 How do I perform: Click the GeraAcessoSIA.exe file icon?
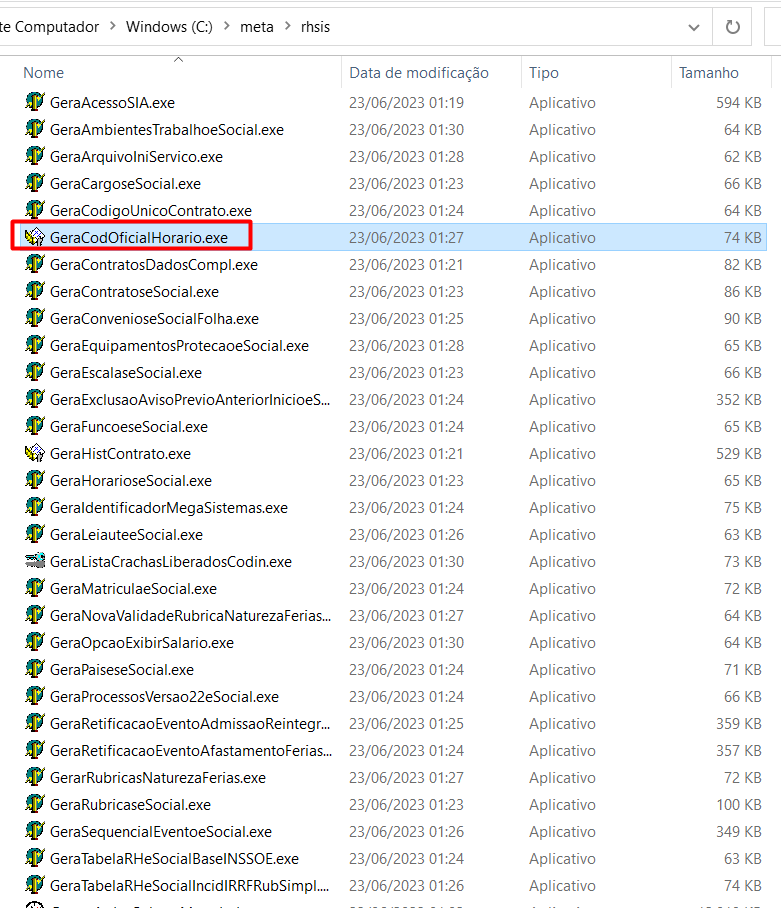point(35,102)
